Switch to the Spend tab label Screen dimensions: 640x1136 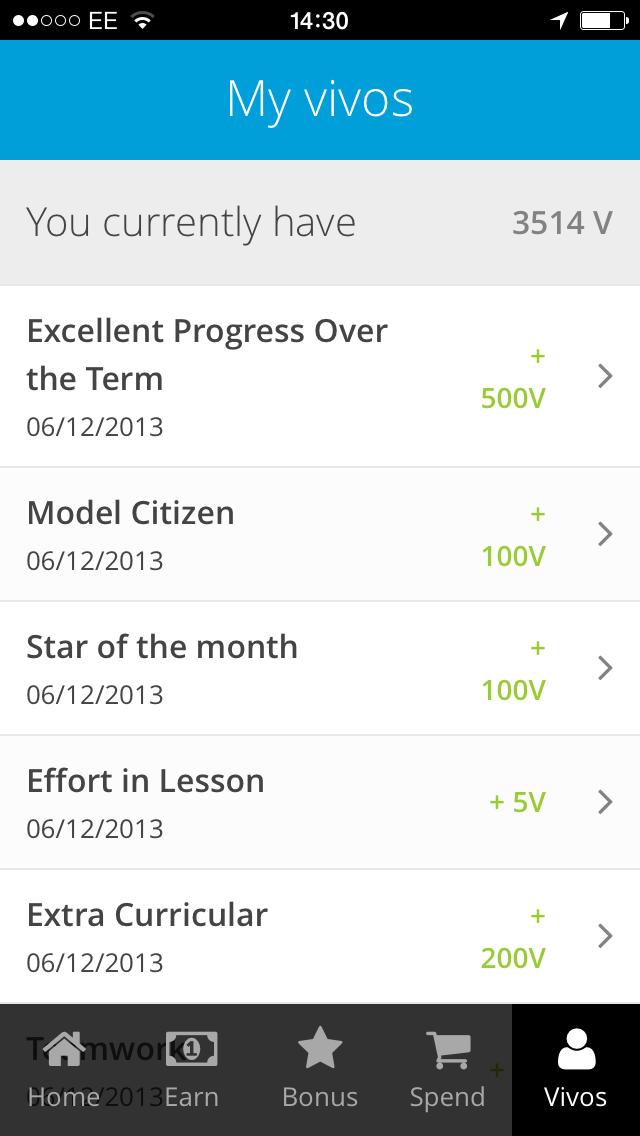coord(447,1097)
